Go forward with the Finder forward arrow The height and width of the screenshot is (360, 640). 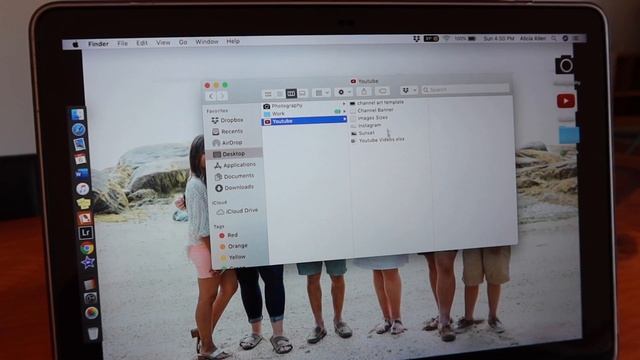click(222, 96)
